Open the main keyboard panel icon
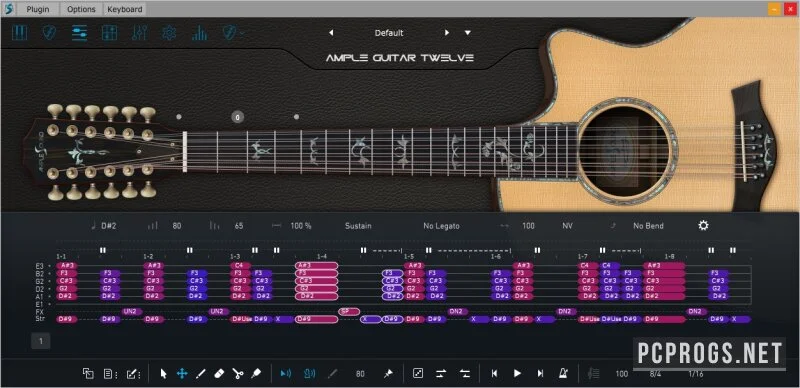 coord(19,33)
